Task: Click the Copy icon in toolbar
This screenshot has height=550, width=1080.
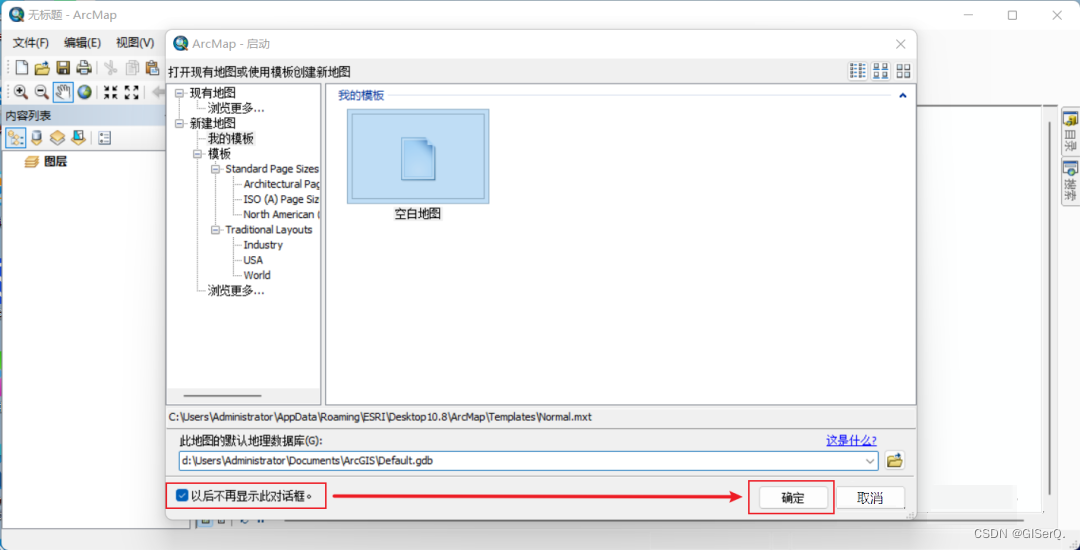Action: click(x=132, y=67)
